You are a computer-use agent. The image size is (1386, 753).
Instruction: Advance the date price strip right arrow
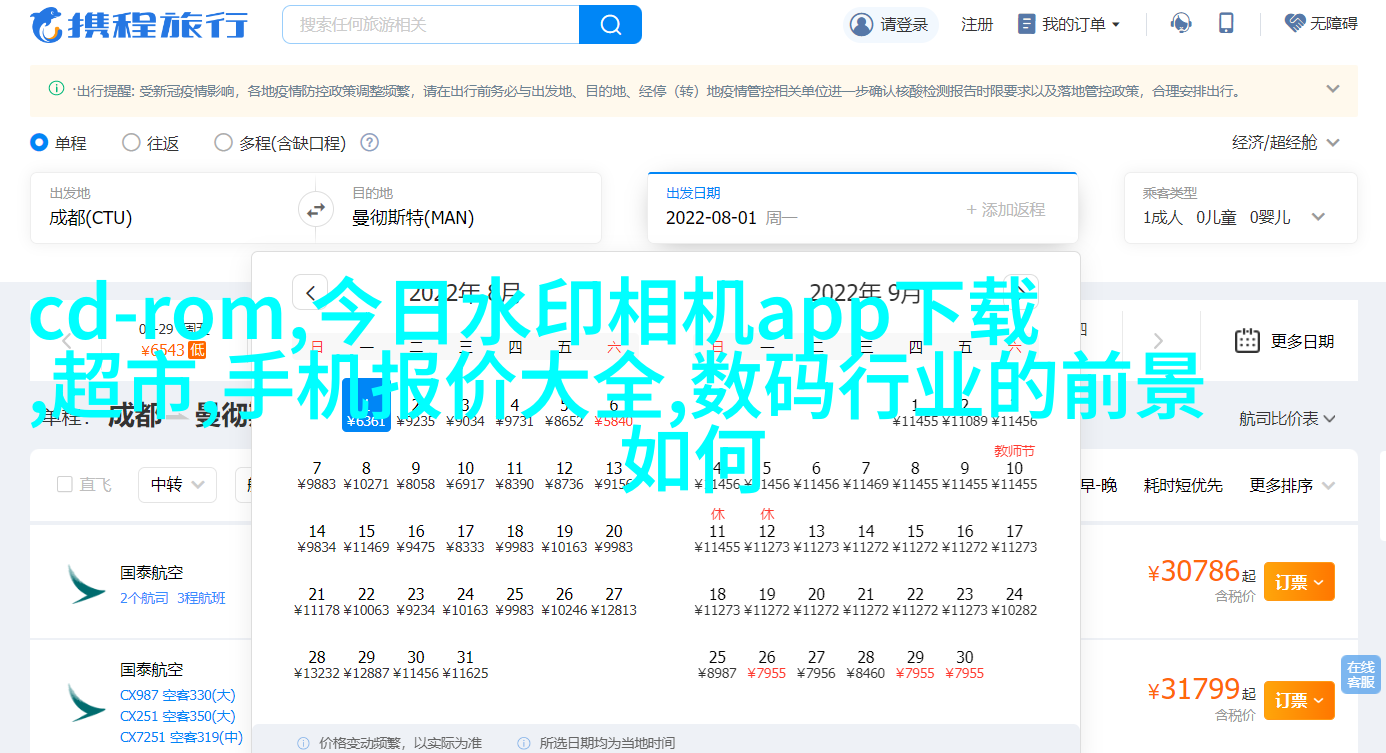1158,341
